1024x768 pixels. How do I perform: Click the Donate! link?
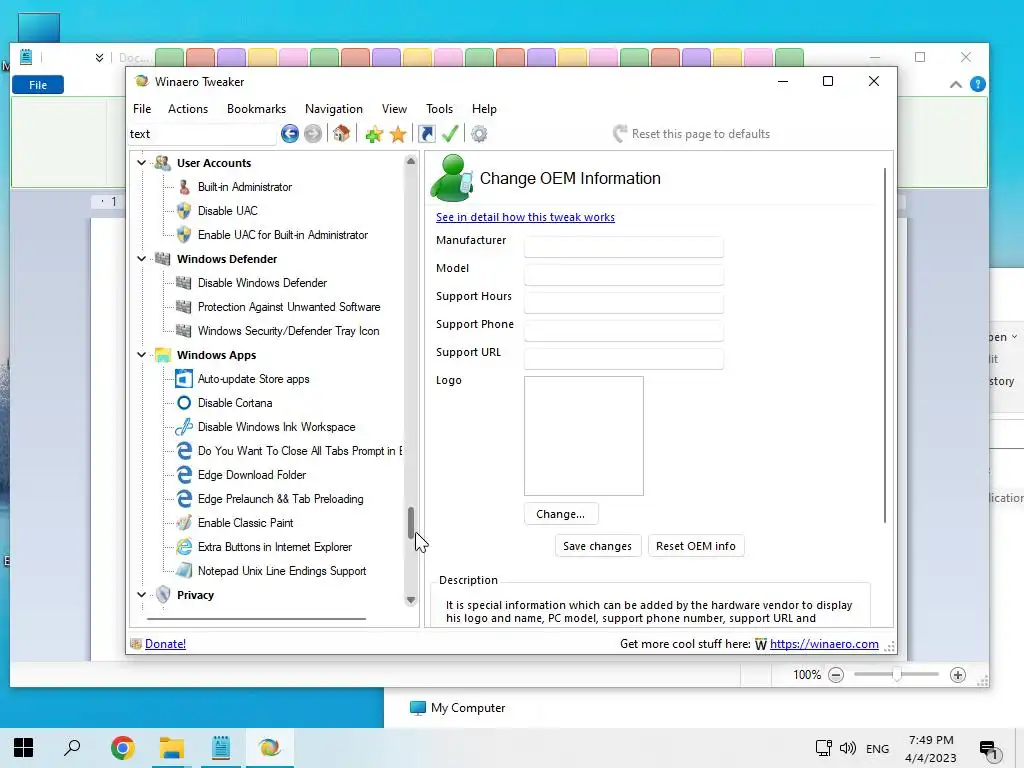[x=165, y=644]
